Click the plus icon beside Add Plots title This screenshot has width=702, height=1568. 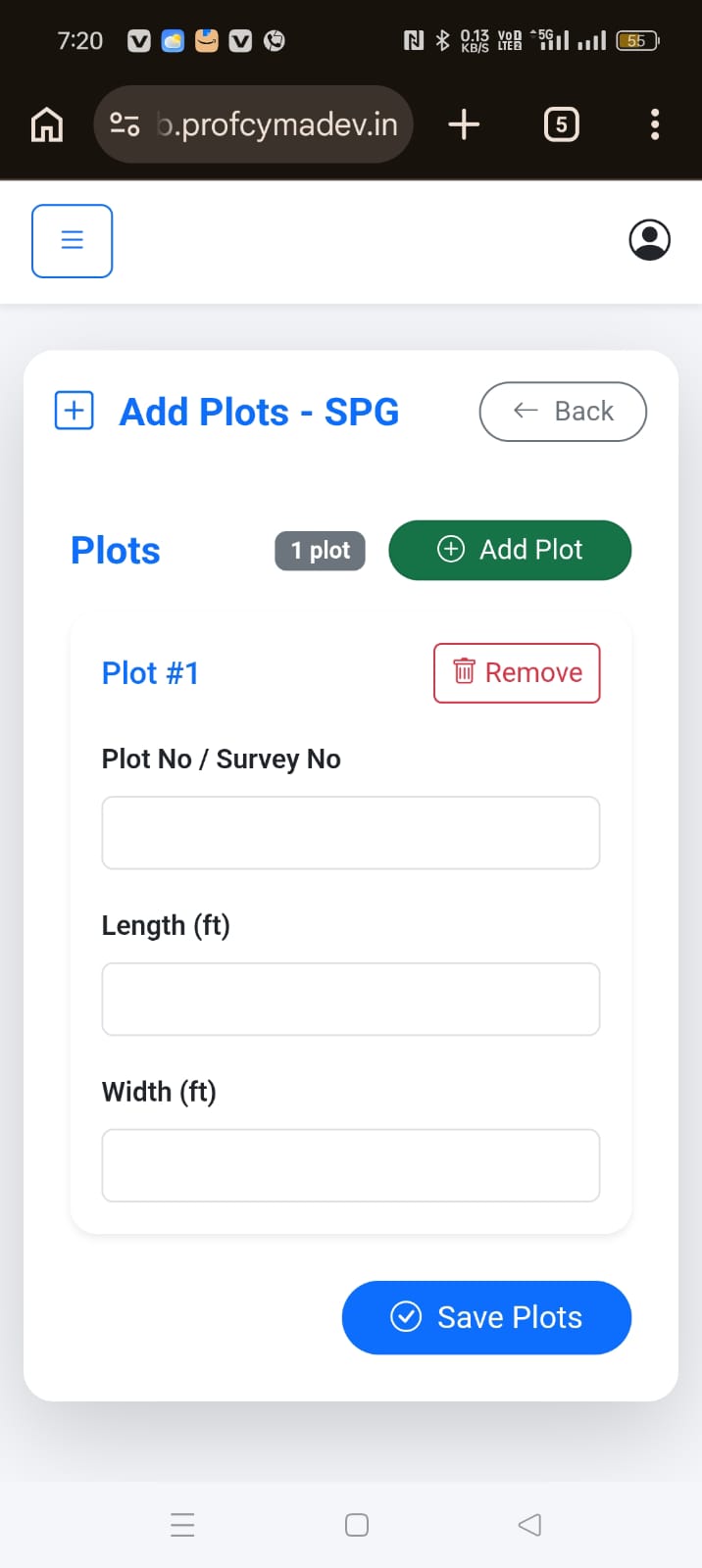(x=74, y=411)
